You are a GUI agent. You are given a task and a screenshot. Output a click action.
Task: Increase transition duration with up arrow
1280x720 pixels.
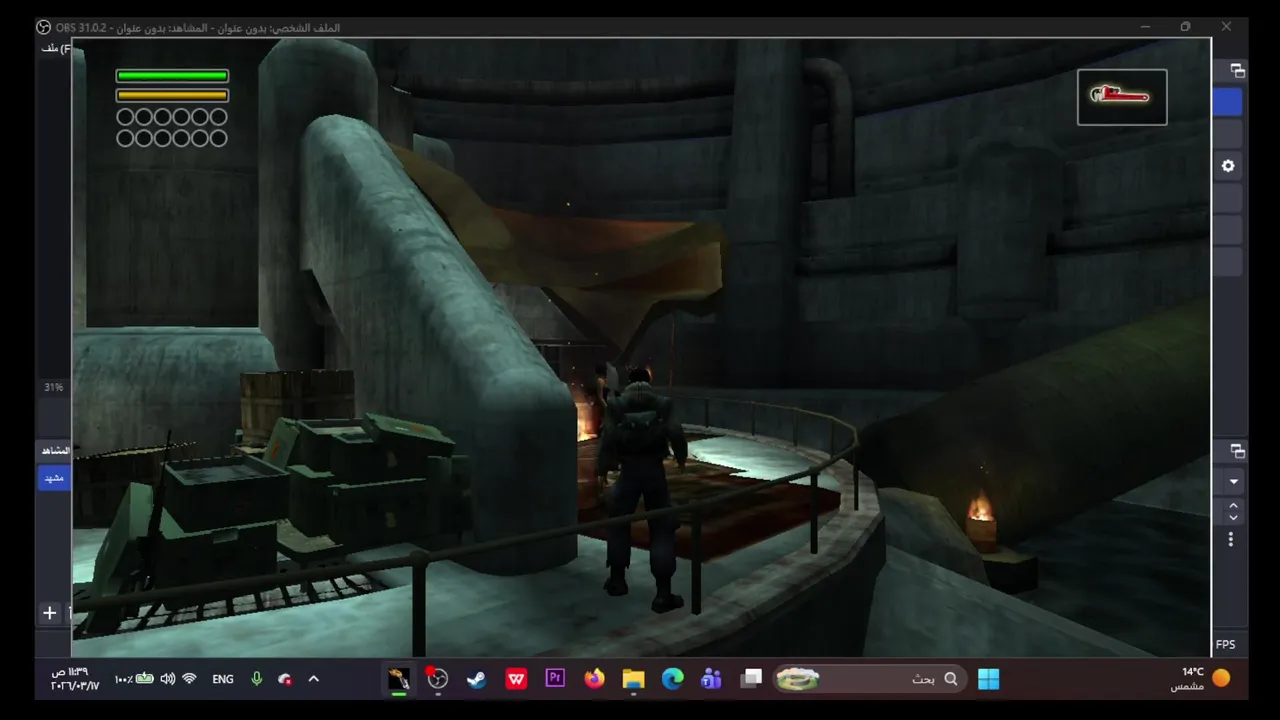1233,506
